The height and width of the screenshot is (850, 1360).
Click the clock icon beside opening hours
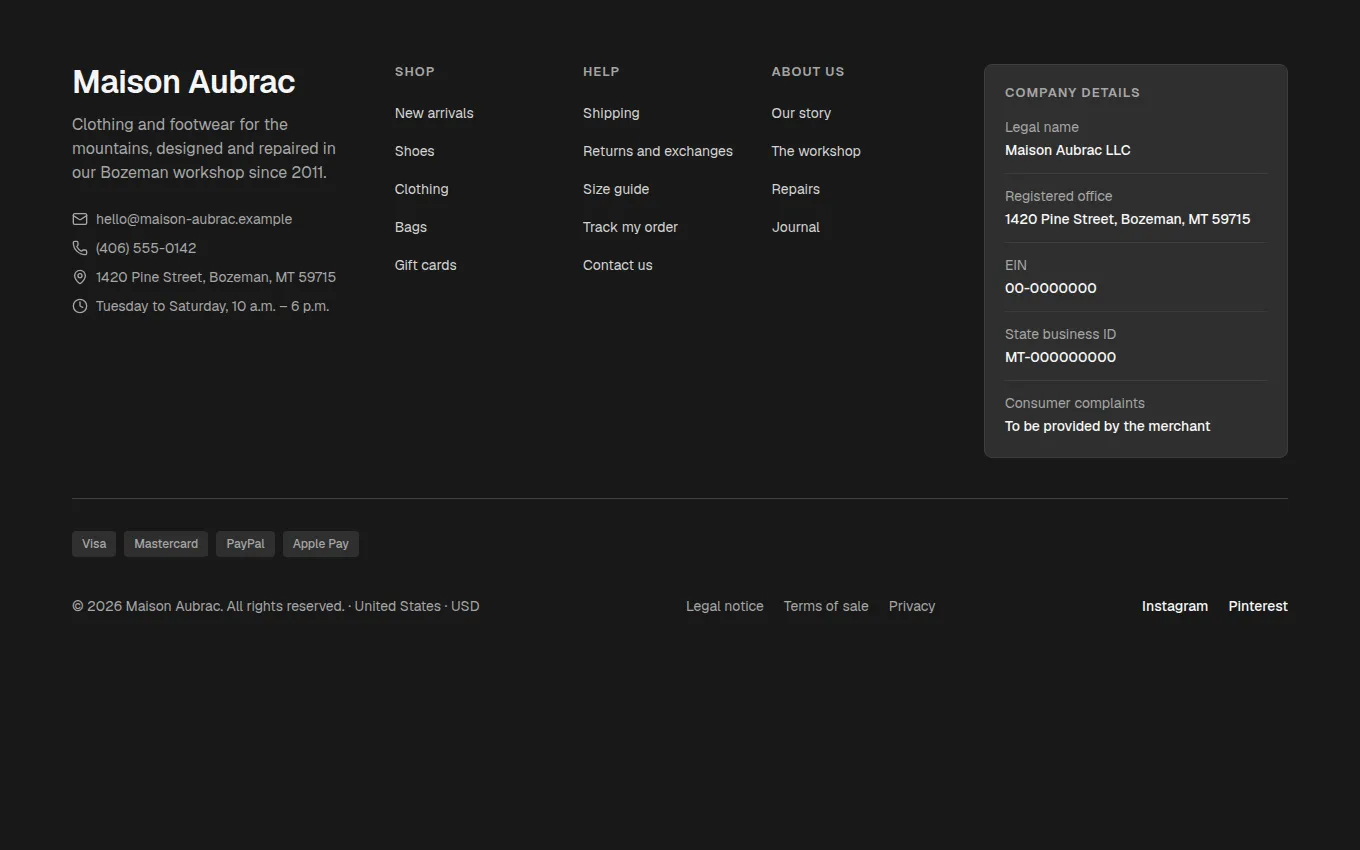point(80,306)
